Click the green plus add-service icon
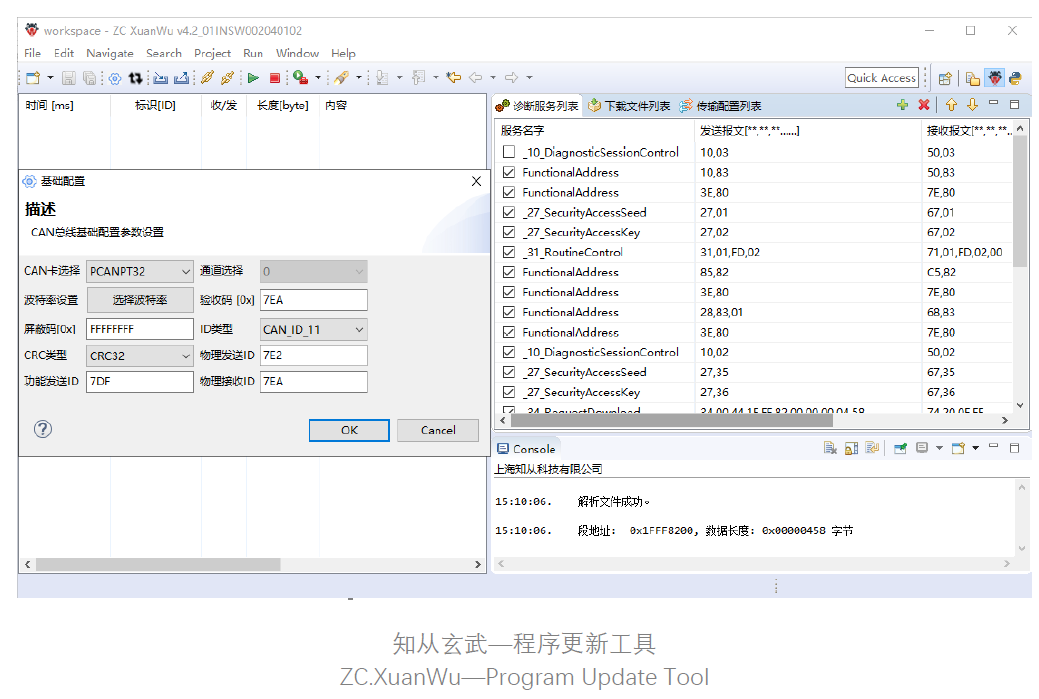Screen dimensions: 1039x699 tap(902, 105)
